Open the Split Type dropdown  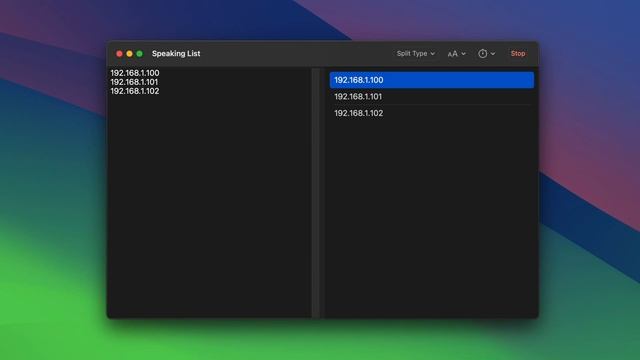pos(416,53)
